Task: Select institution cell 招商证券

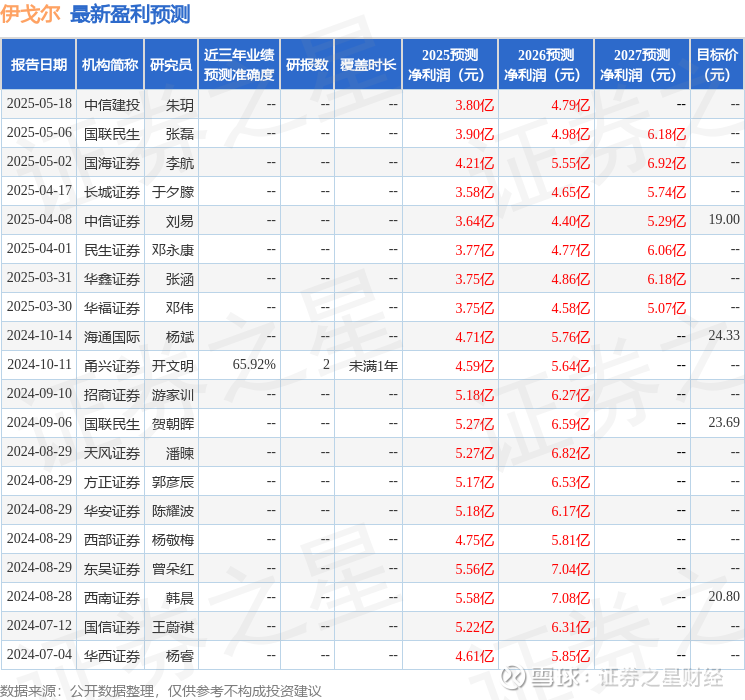Action: (x=112, y=395)
